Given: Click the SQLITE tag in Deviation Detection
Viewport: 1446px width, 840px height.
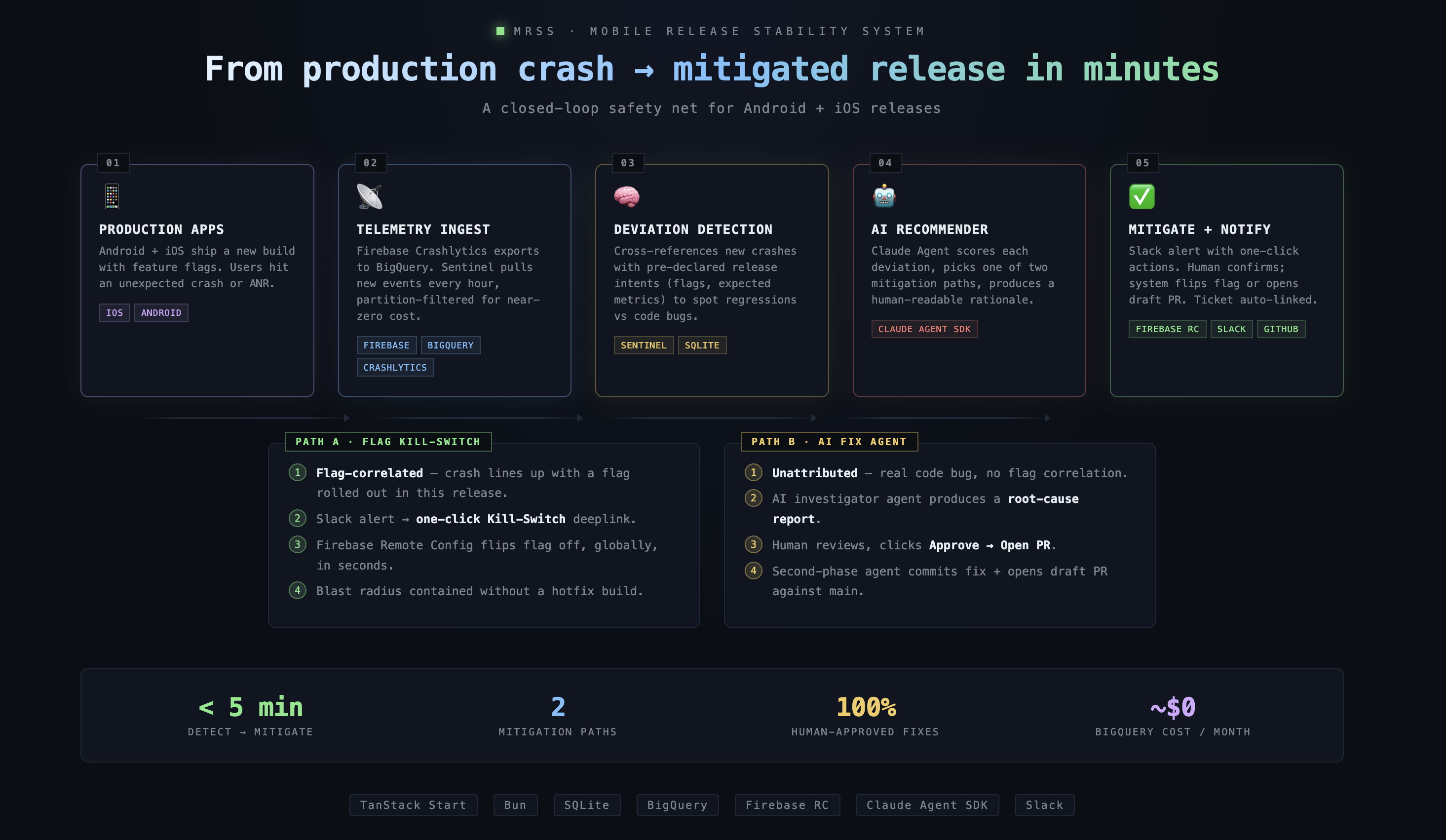Looking at the screenshot, I should [x=702, y=345].
